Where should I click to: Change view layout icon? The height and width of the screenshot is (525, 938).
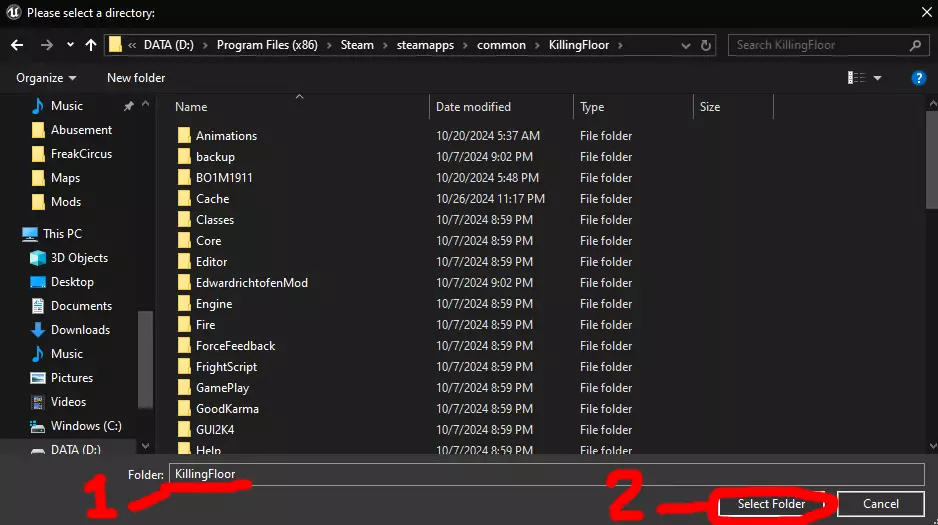coord(857,78)
